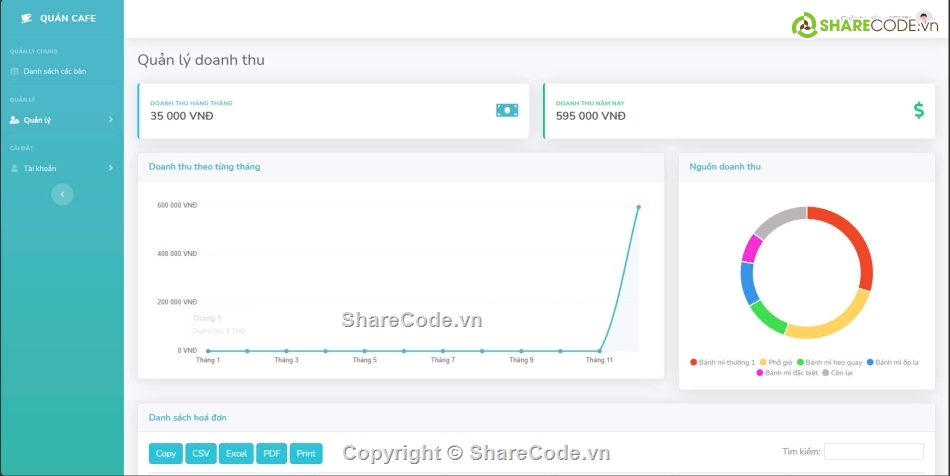Toggle Bánh mì đặc biệt legend swatch
950x476 pixels.
760,373
